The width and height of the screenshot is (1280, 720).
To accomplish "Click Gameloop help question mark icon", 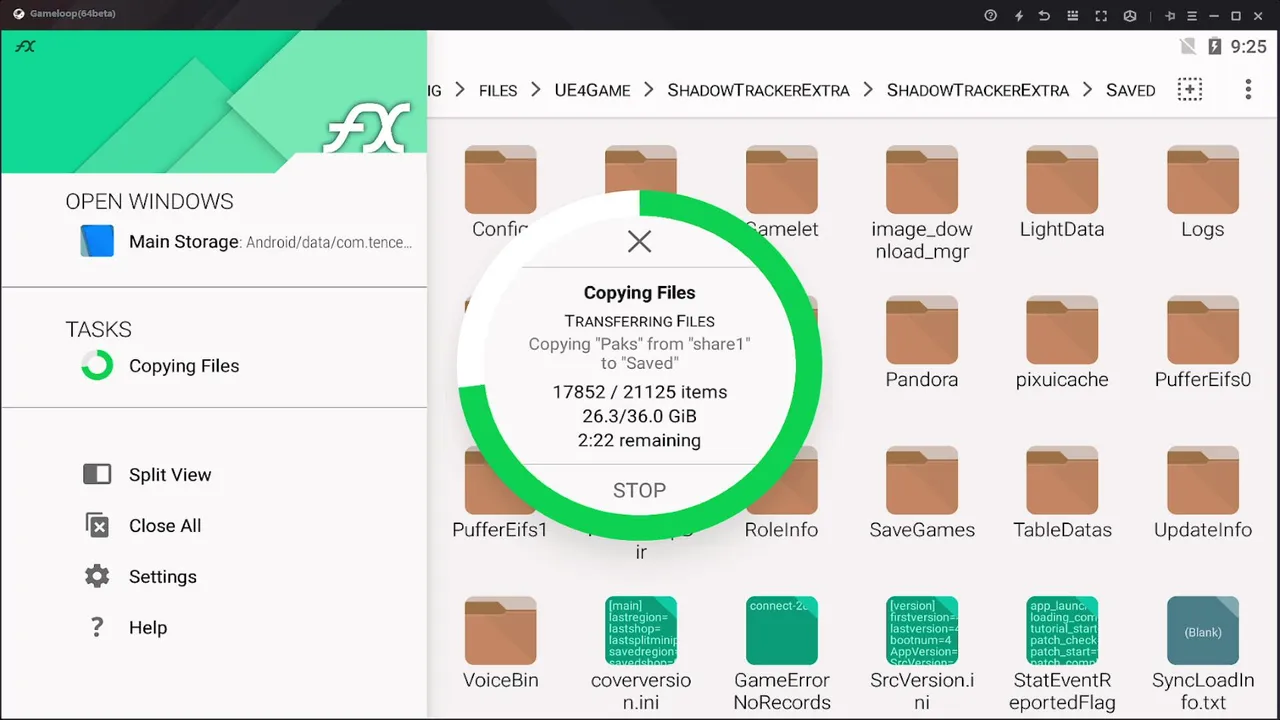I will click(x=991, y=15).
